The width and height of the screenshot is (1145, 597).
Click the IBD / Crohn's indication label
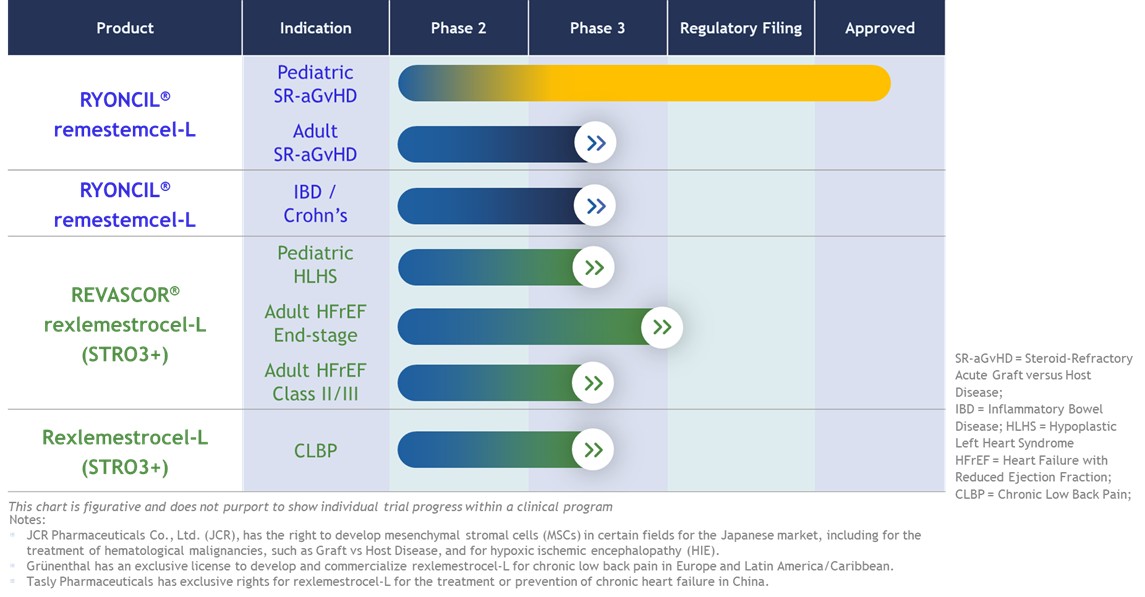coord(315,204)
